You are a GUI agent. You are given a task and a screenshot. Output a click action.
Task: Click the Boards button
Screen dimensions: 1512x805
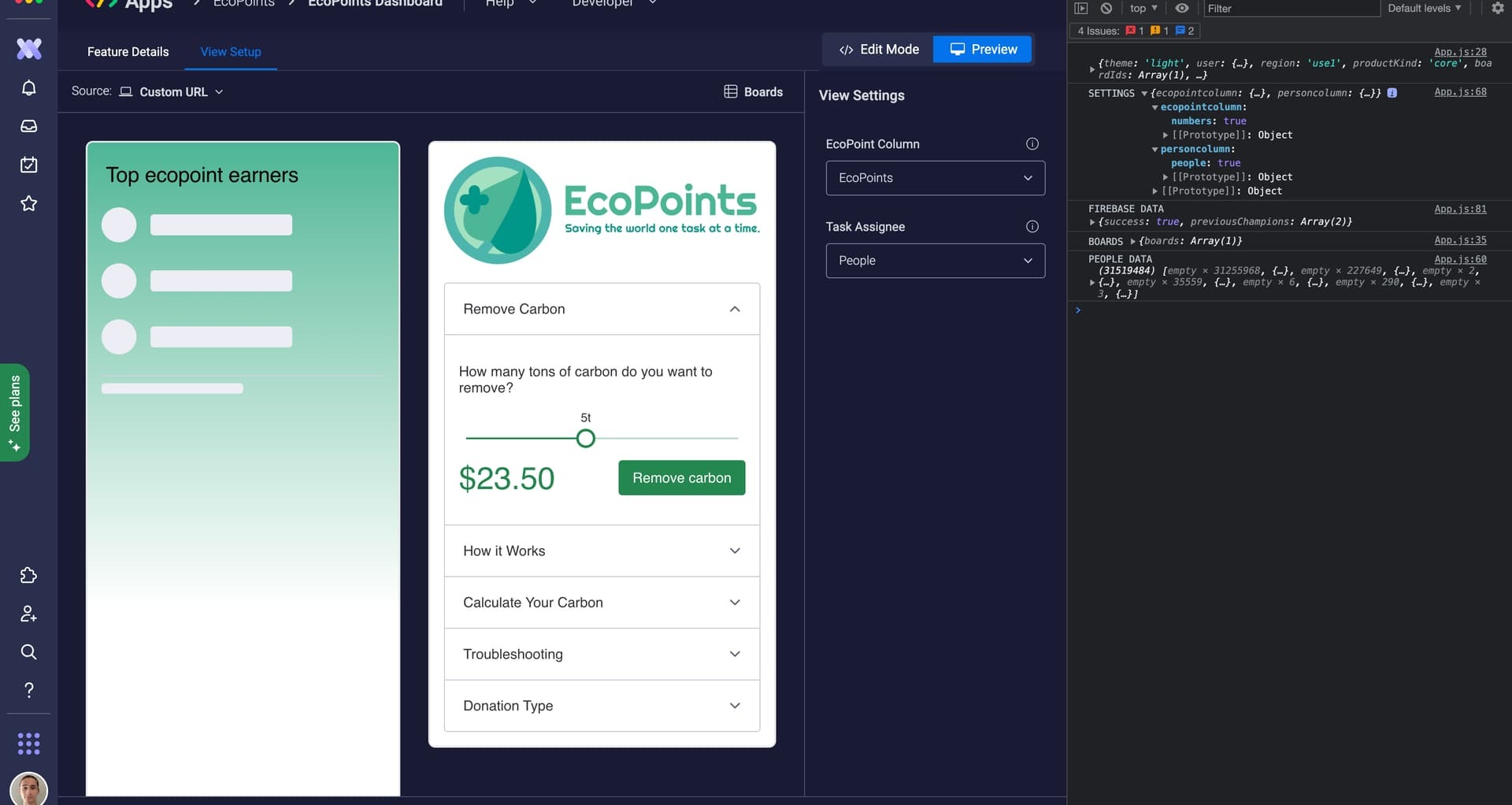click(x=754, y=91)
